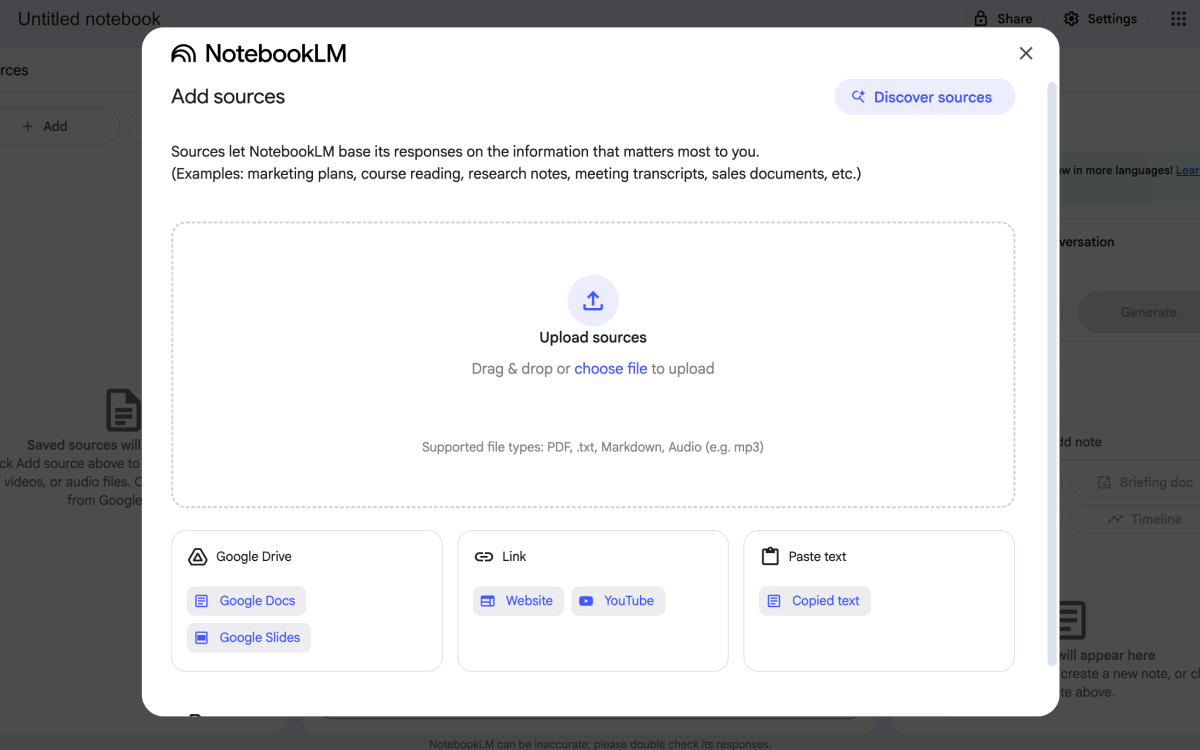Click the Untitled notebook title
The image size is (1200, 750).
[89, 19]
